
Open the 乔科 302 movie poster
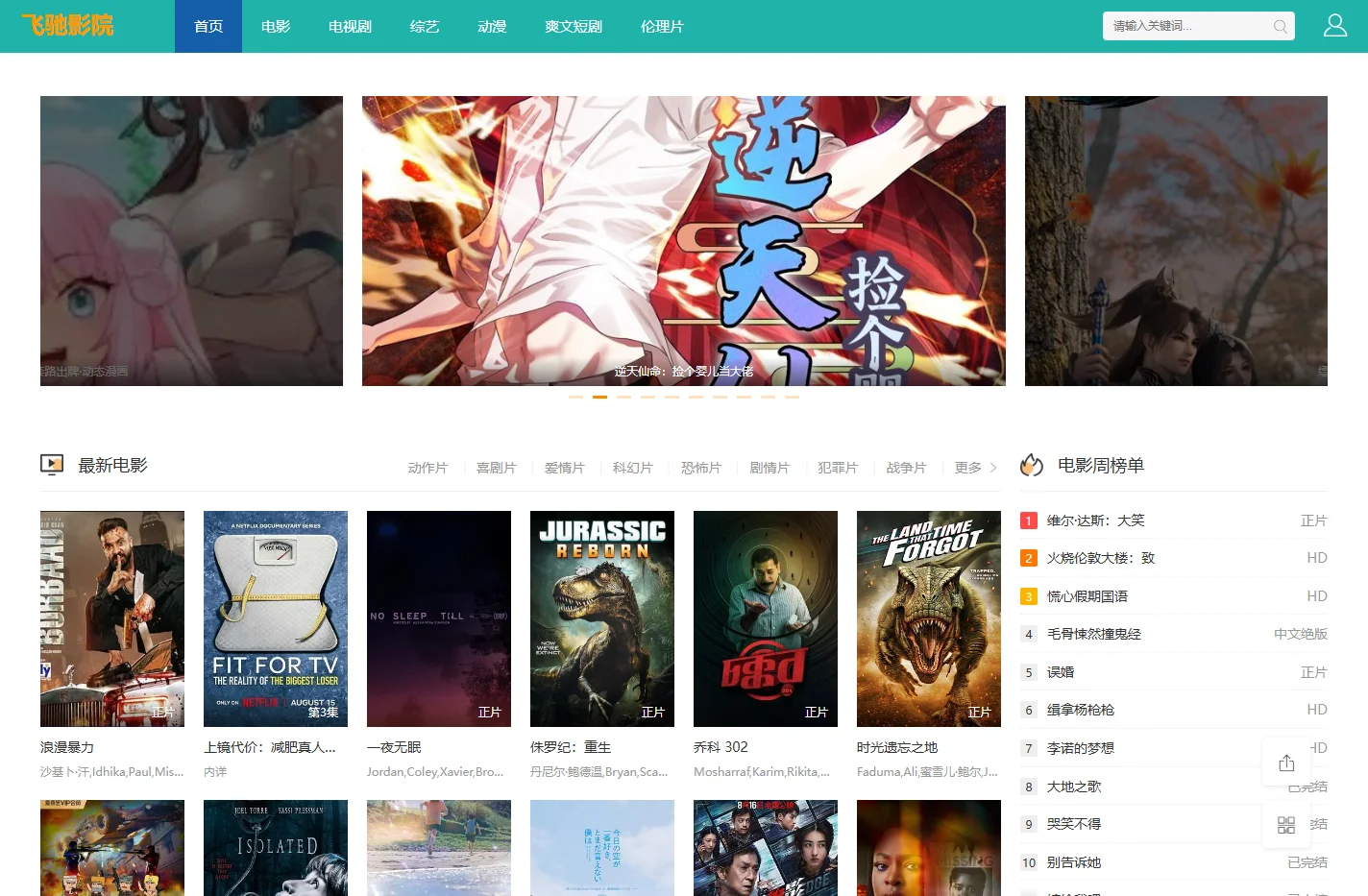coord(766,618)
